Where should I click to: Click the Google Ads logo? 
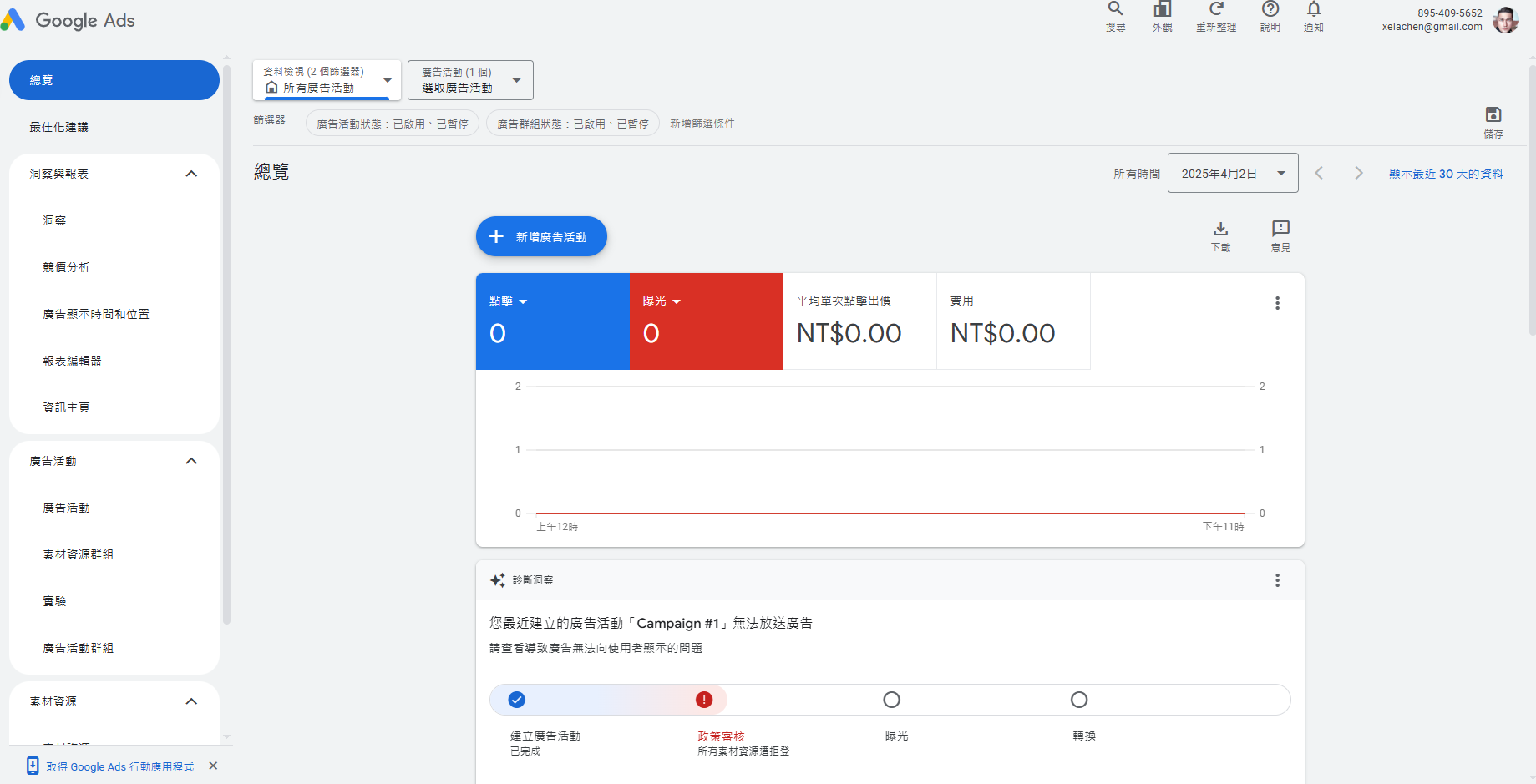tap(68, 20)
